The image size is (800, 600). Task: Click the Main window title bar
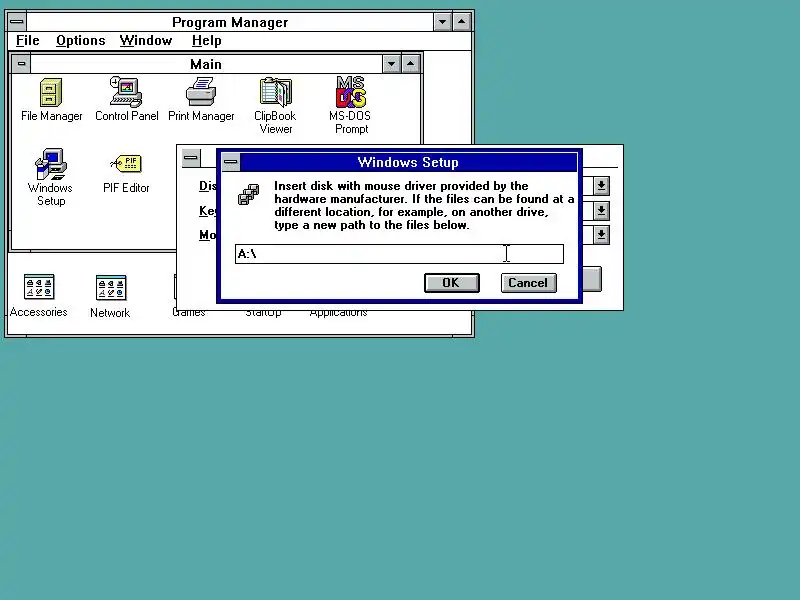pyautogui.click(x=206, y=64)
